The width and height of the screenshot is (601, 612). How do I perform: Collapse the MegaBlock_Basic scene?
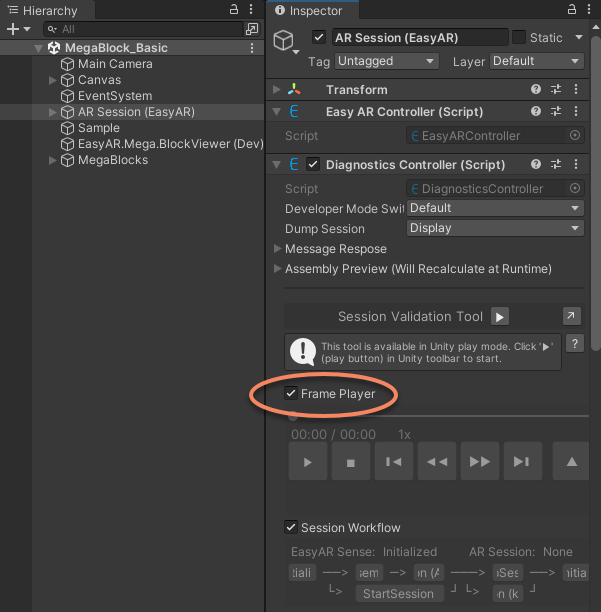tap(38, 48)
